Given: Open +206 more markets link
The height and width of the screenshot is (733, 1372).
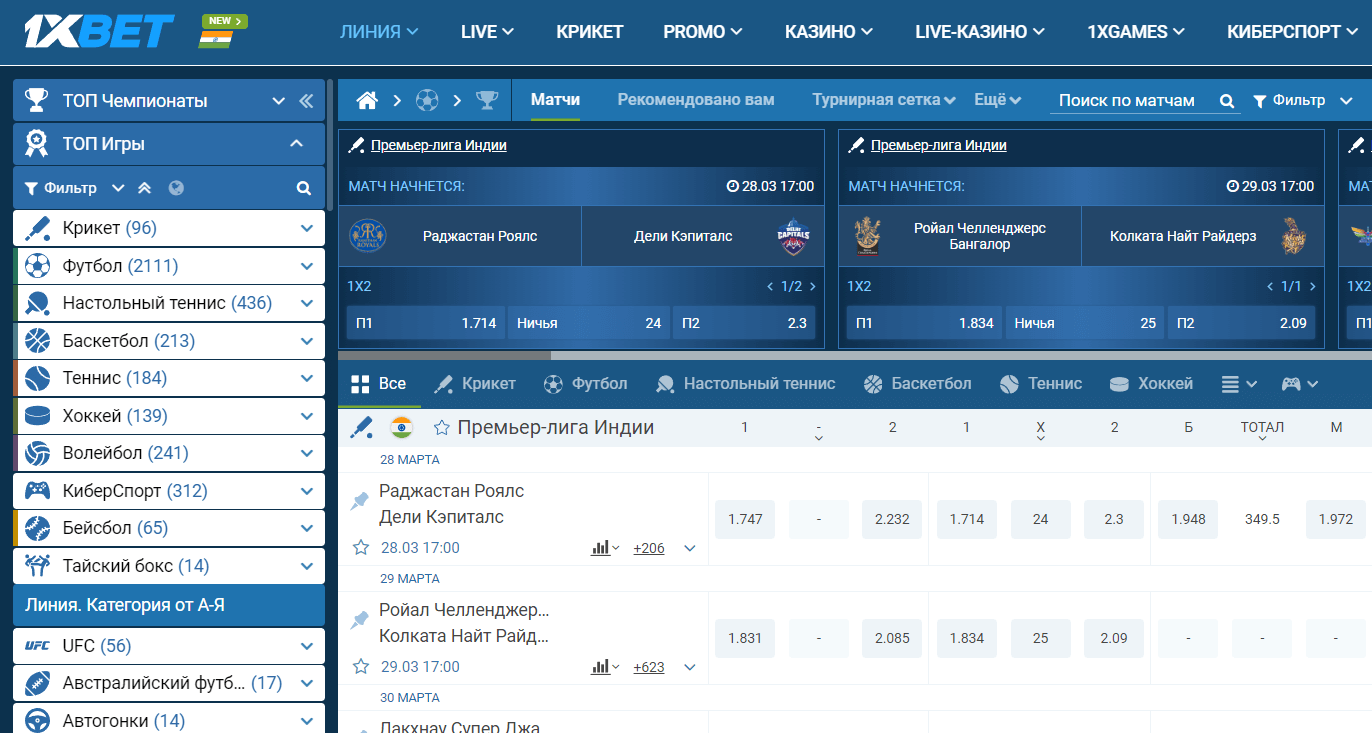Looking at the screenshot, I should point(648,548).
